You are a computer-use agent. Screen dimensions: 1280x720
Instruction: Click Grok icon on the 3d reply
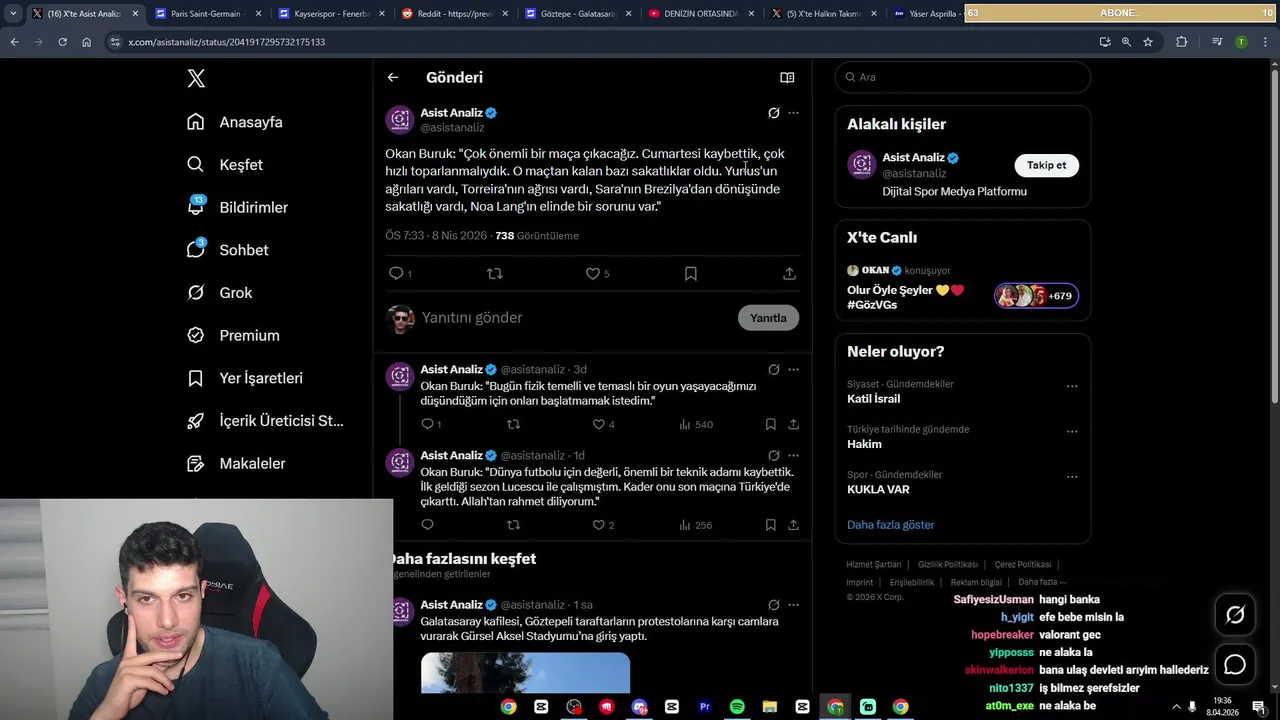point(773,369)
